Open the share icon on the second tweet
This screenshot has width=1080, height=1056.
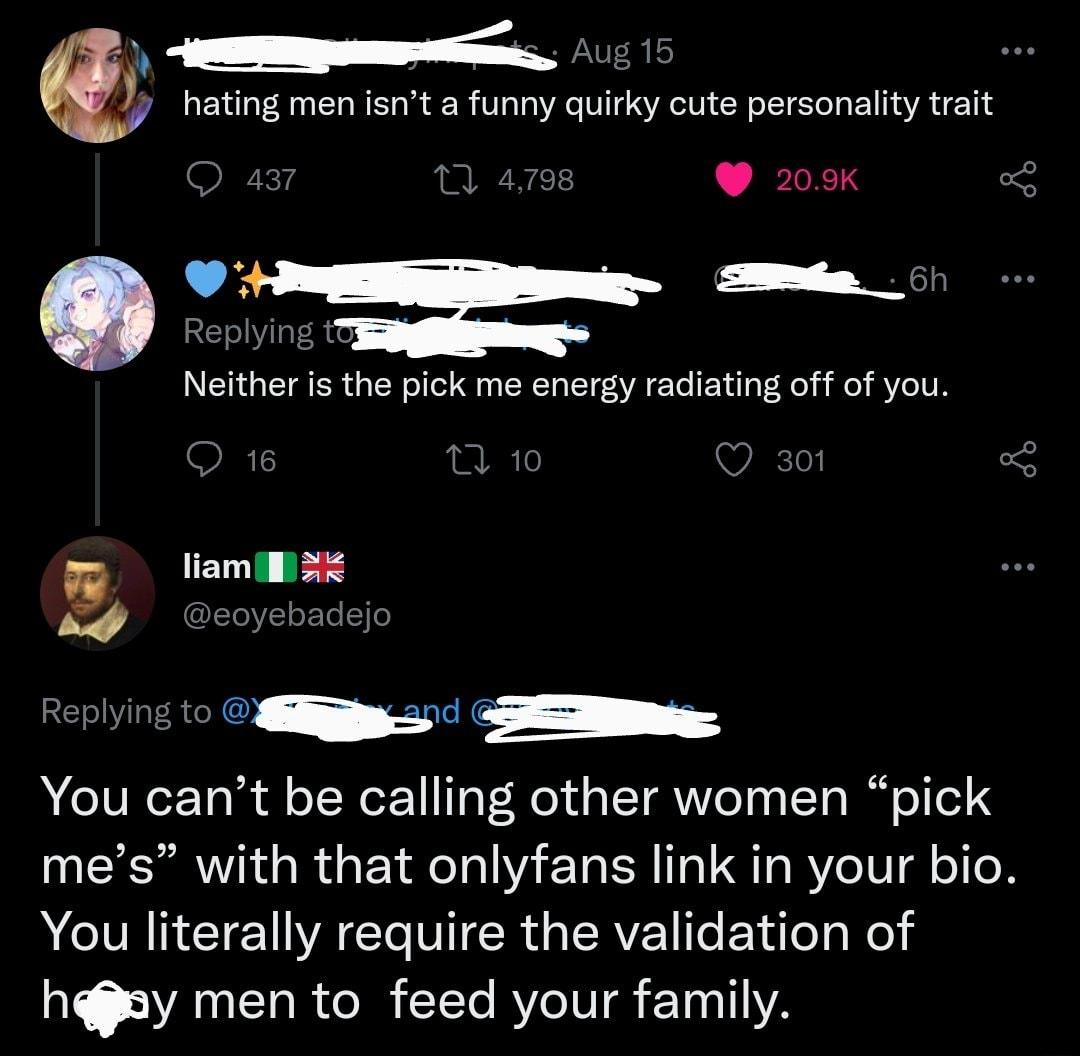pyautogui.click(x=1019, y=459)
